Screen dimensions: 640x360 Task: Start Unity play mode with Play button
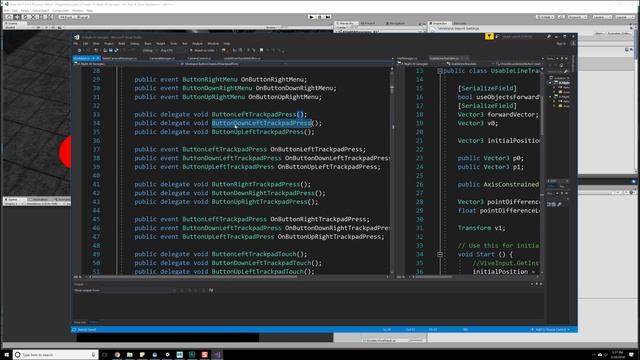[x=311, y=17]
